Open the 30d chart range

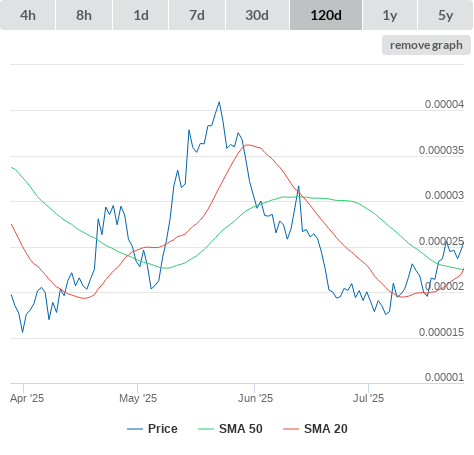(x=257, y=15)
